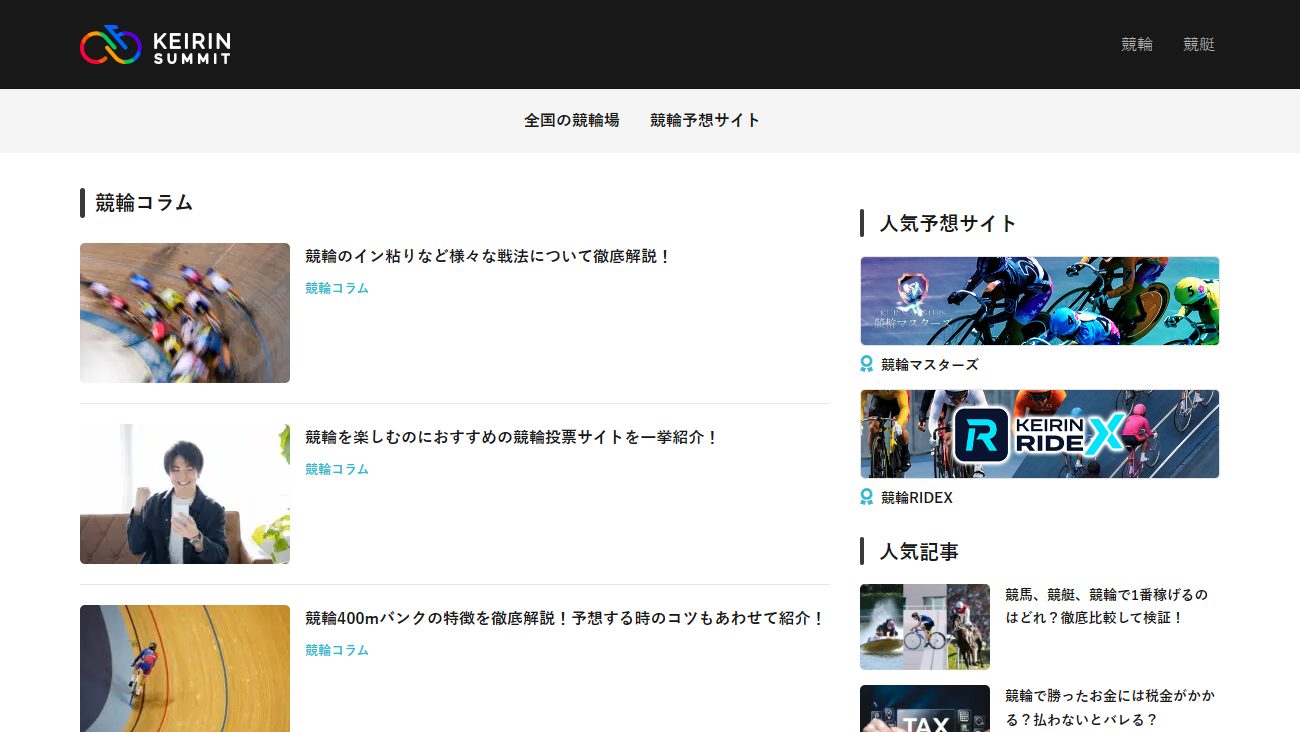This screenshot has height=732, width=1300.
Task: Click the KEIRIN RIDE X banner
Action: 1040,434
